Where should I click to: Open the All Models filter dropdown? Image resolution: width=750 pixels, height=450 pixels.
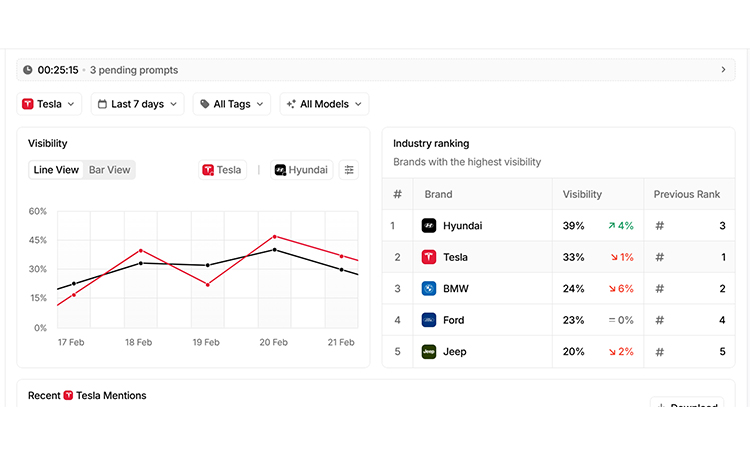pyautogui.click(x=324, y=104)
